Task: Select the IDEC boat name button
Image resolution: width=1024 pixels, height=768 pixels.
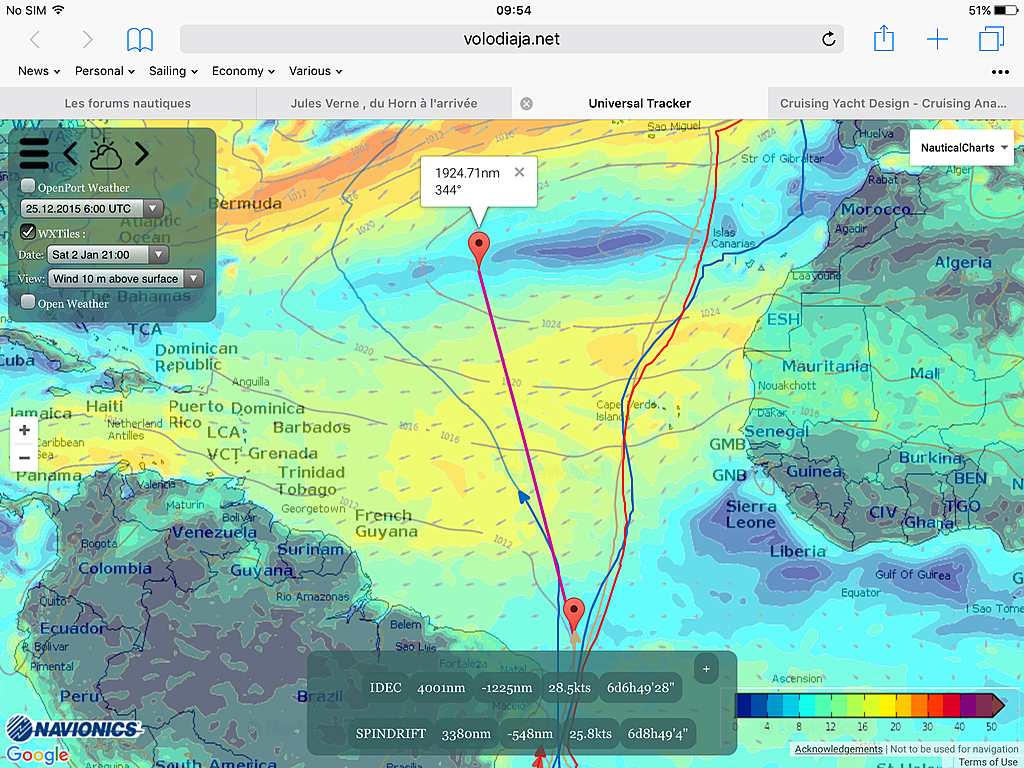Action: click(x=385, y=688)
